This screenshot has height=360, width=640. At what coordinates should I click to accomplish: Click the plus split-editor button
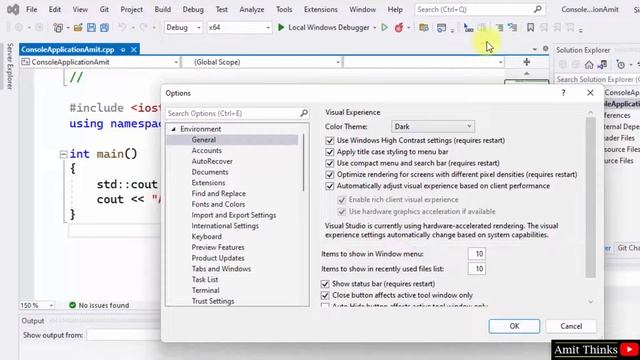point(527,62)
